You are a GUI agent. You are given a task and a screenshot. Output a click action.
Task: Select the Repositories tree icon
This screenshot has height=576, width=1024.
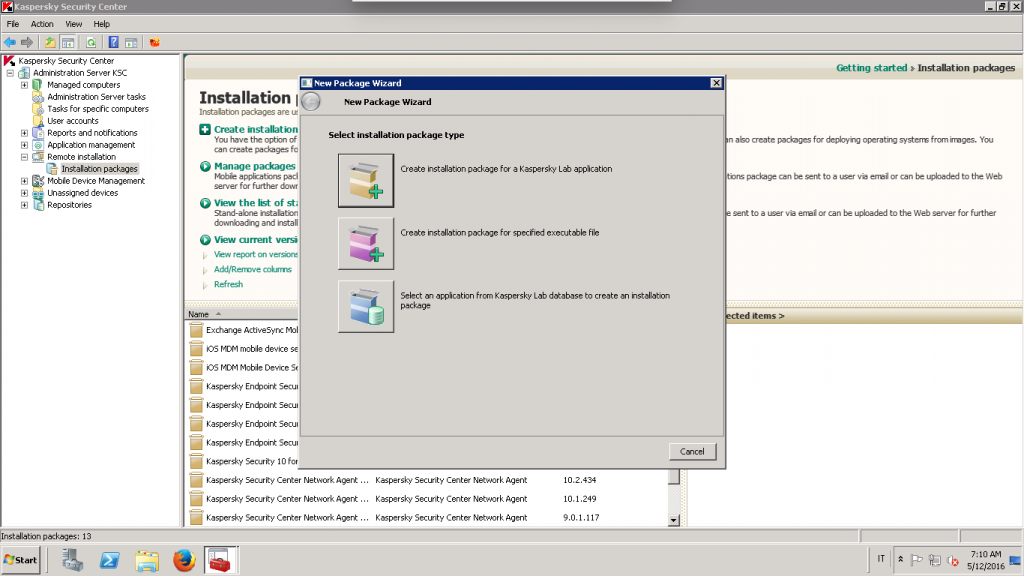(38, 205)
